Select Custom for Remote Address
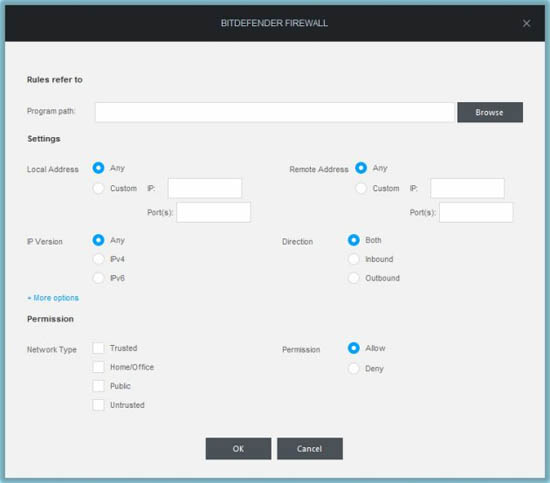This screenshot has height=483, width=550. point(361,188)
